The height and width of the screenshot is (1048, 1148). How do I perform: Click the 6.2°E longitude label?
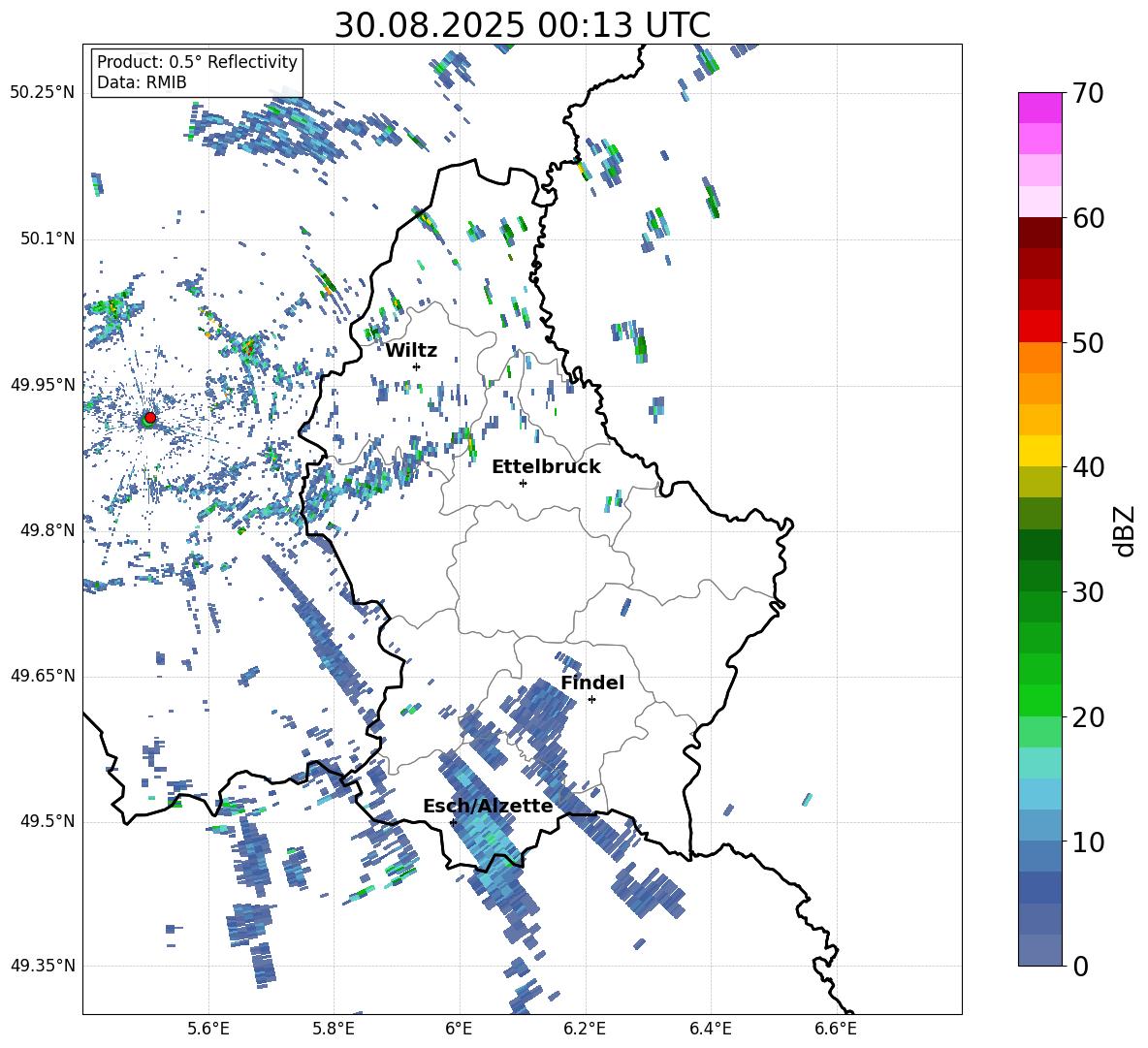coord(585,1029)
